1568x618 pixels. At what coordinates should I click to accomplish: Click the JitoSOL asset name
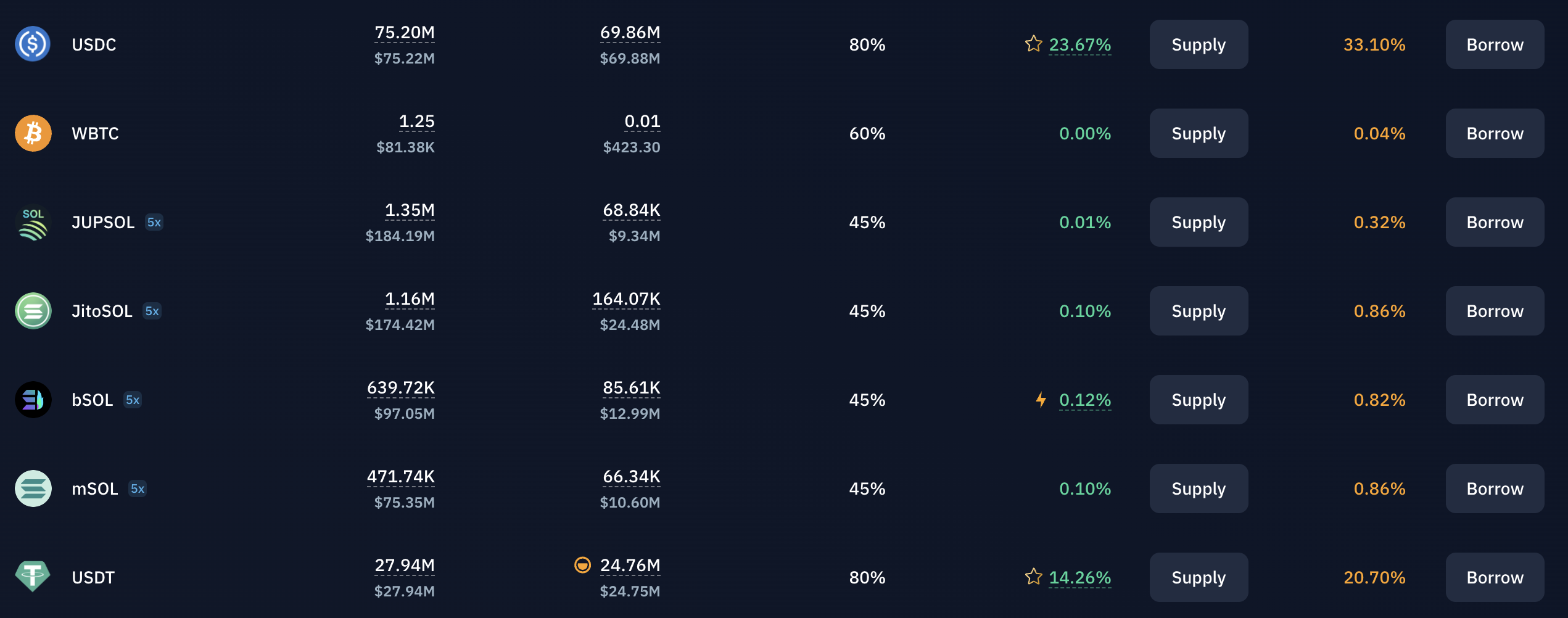(x=102, y=311)
